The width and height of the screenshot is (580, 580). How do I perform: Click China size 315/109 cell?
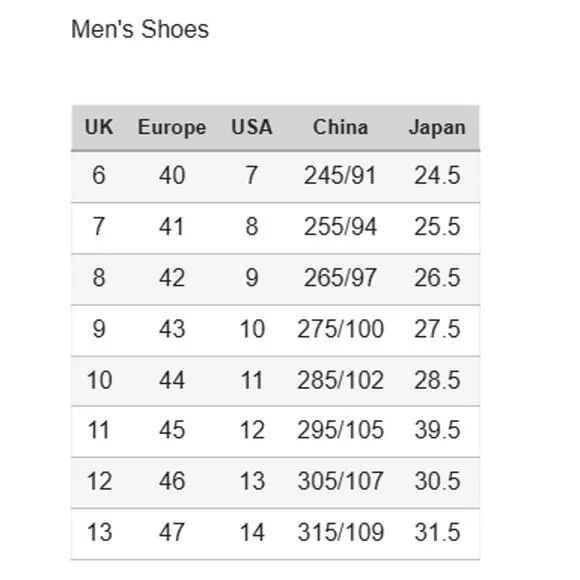[x=340, y=533]
